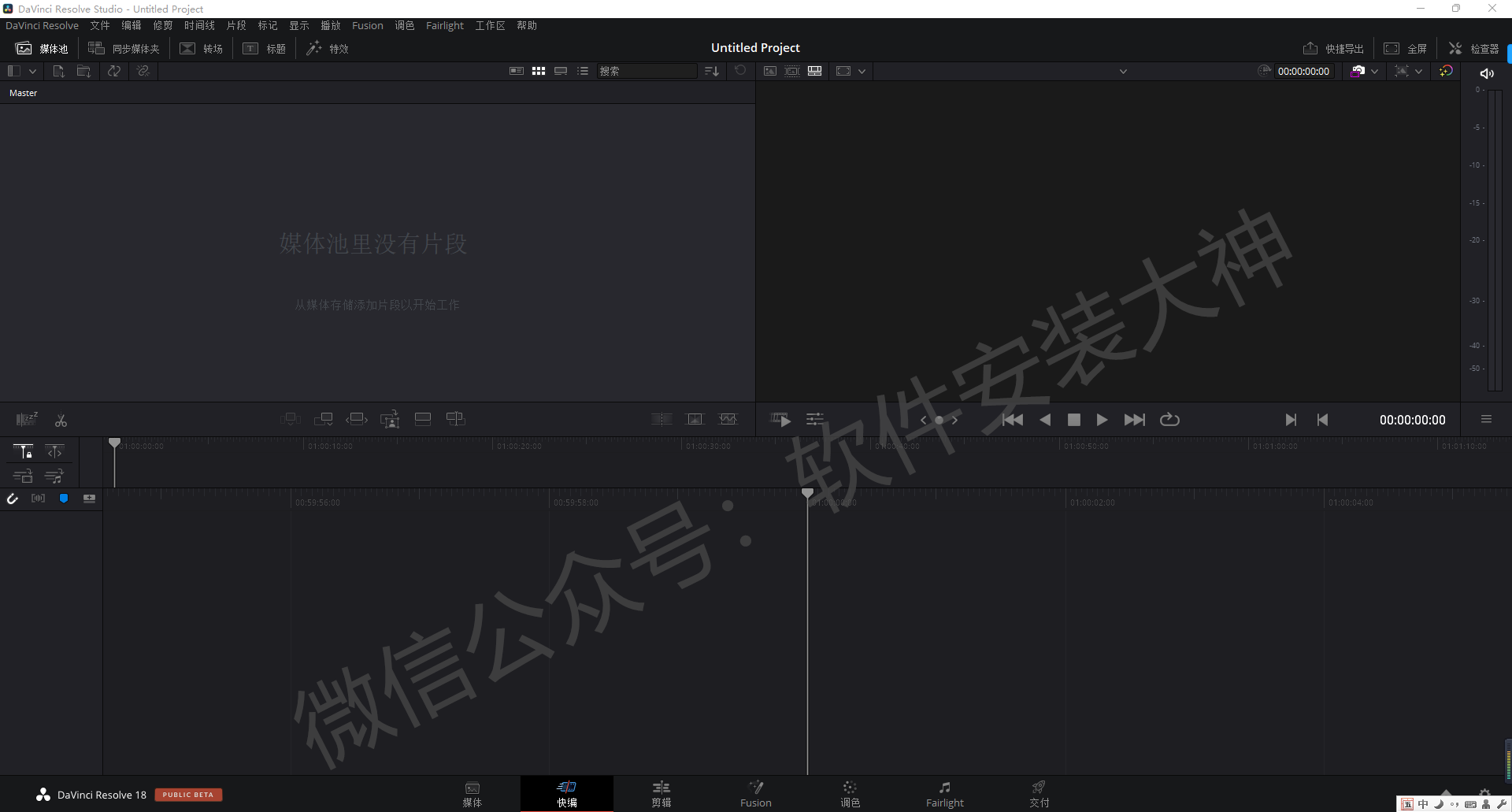This screenshot has height=812, width=1512.
Task: Open the 特效 effects panel
Action: point(328,49)
